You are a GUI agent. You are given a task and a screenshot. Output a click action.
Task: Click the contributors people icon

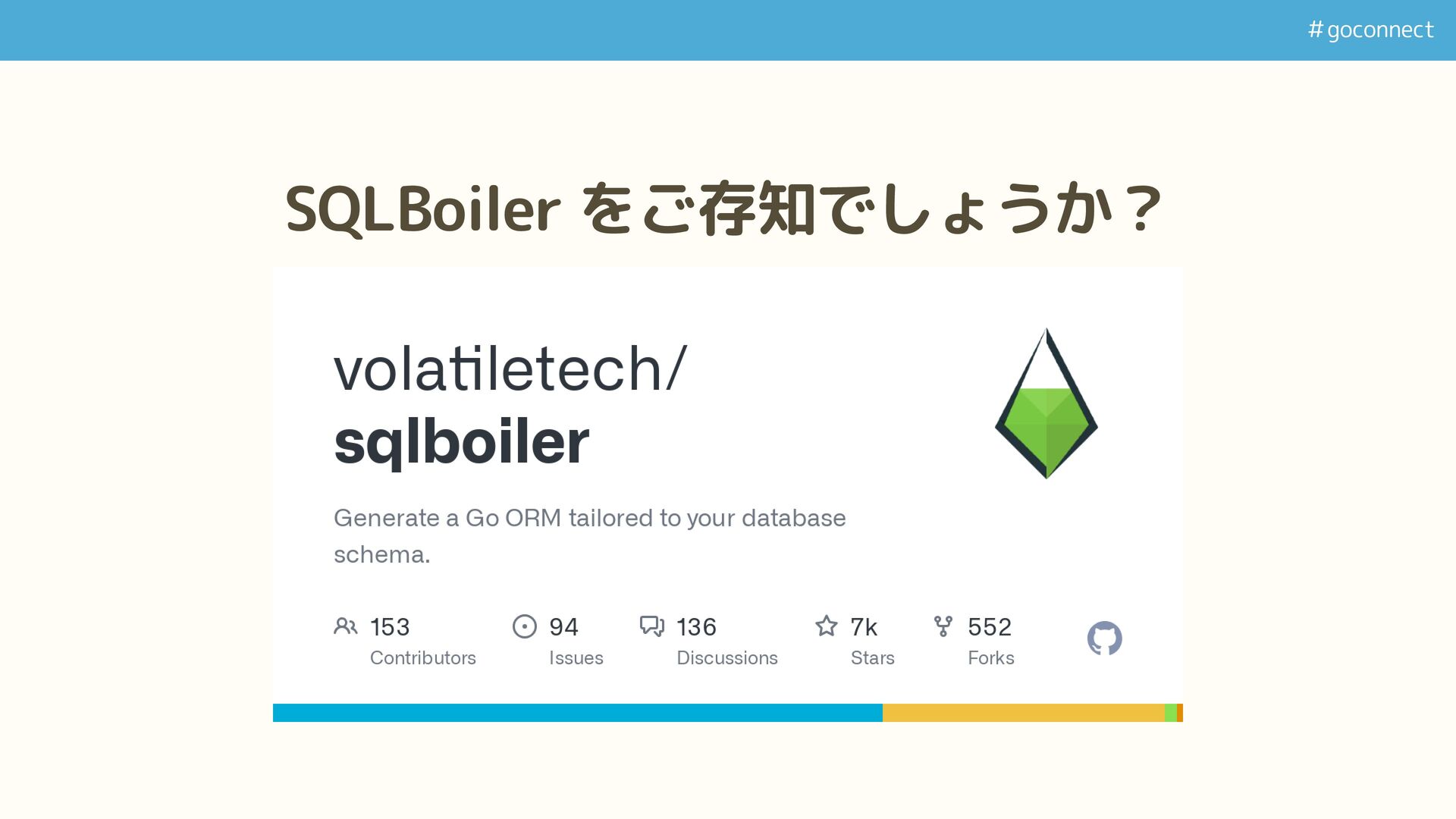point(345,626)
